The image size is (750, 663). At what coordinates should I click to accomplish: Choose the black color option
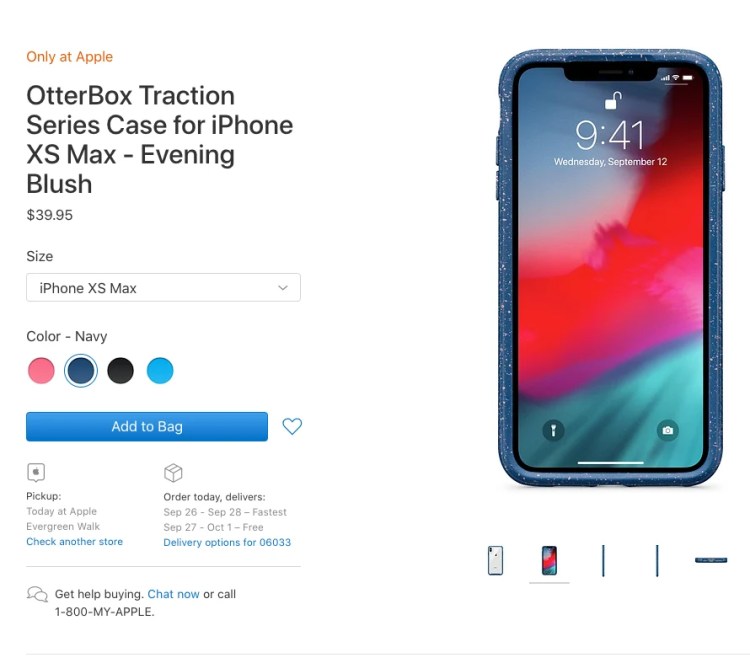coord(120,370)
